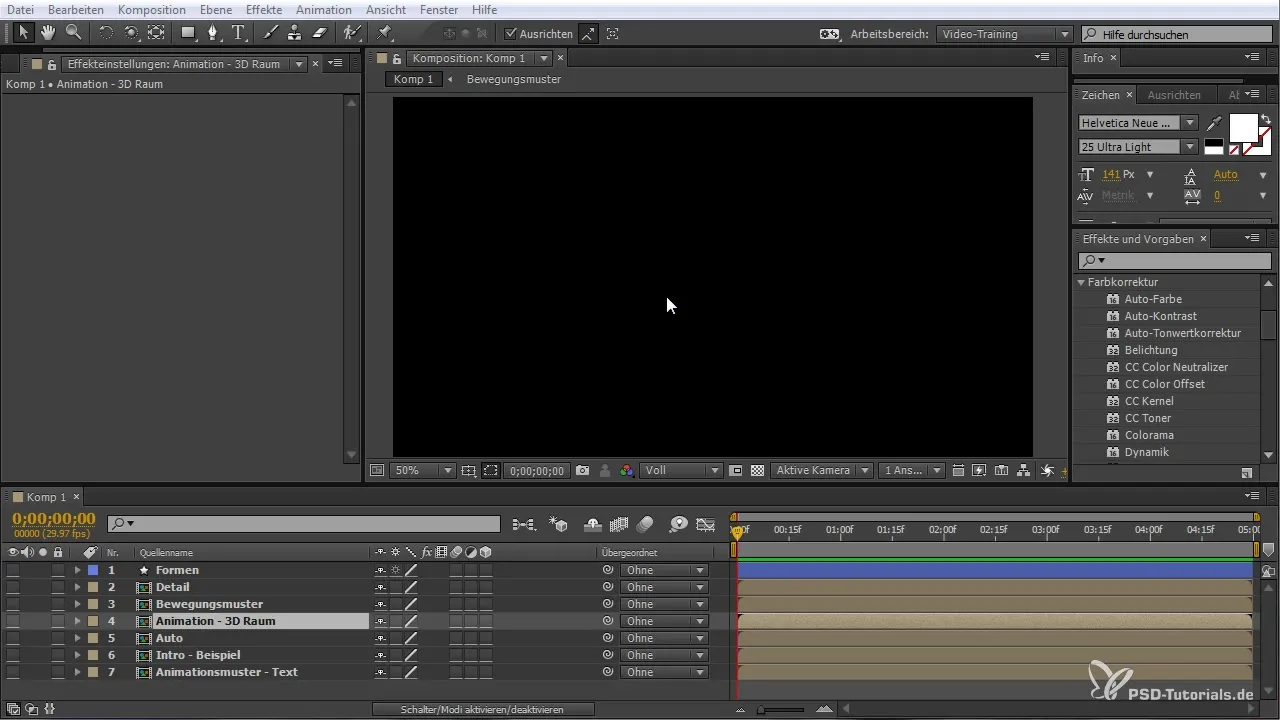Toggle the Ausrichten snapping checkbox

[510, 33]
